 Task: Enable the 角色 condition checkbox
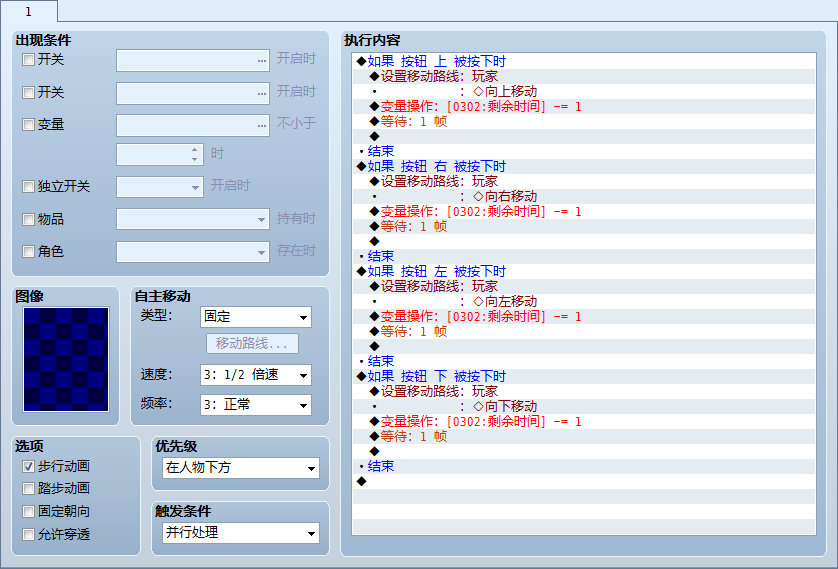[28, 251]
